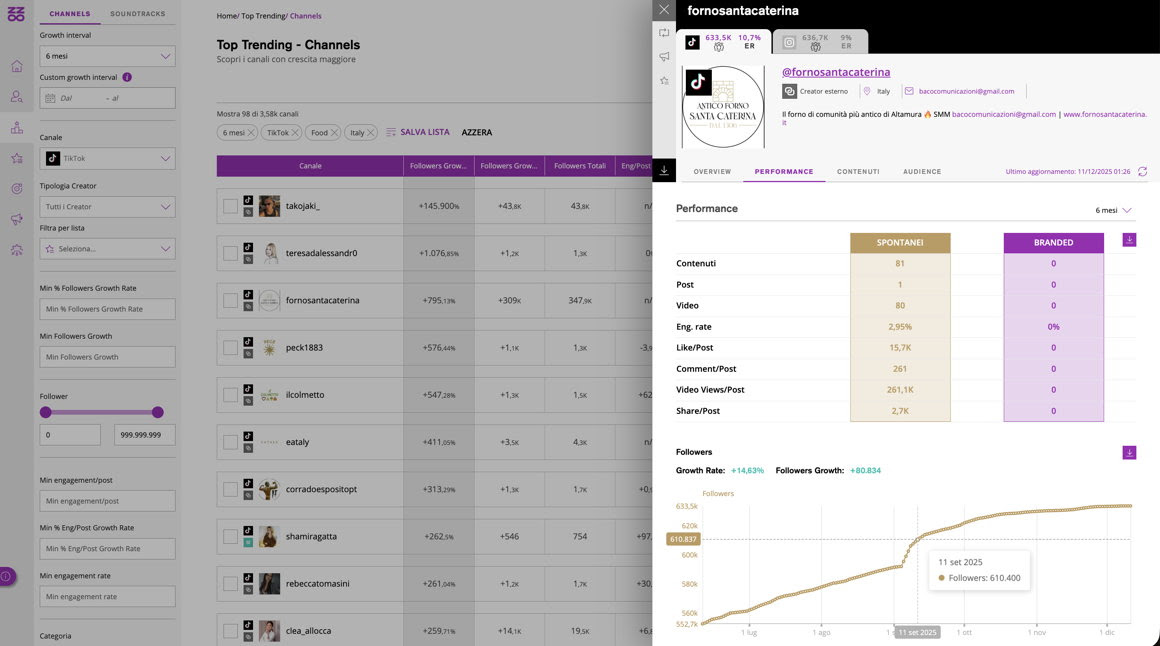Image resolution: width=1160 pixels, height=646 pixels.
Task: Download the Performance table data
Action: click(x=1129, y=240)
